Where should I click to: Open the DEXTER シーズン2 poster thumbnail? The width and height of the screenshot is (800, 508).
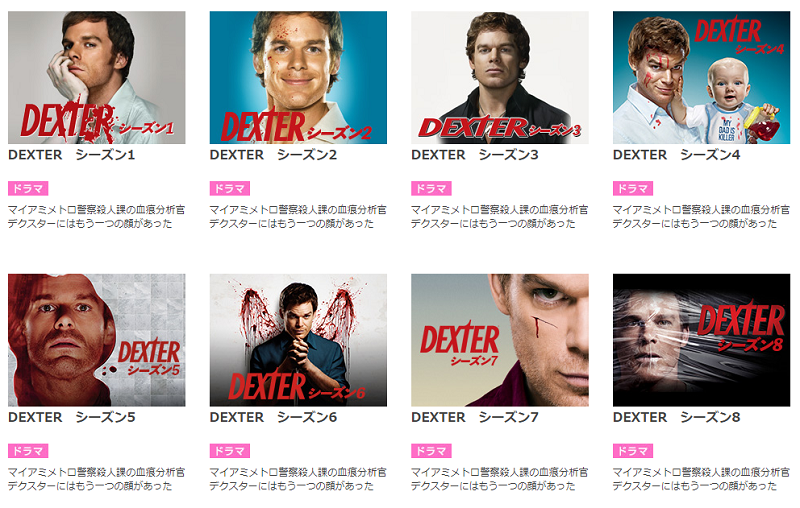point(298,78)
